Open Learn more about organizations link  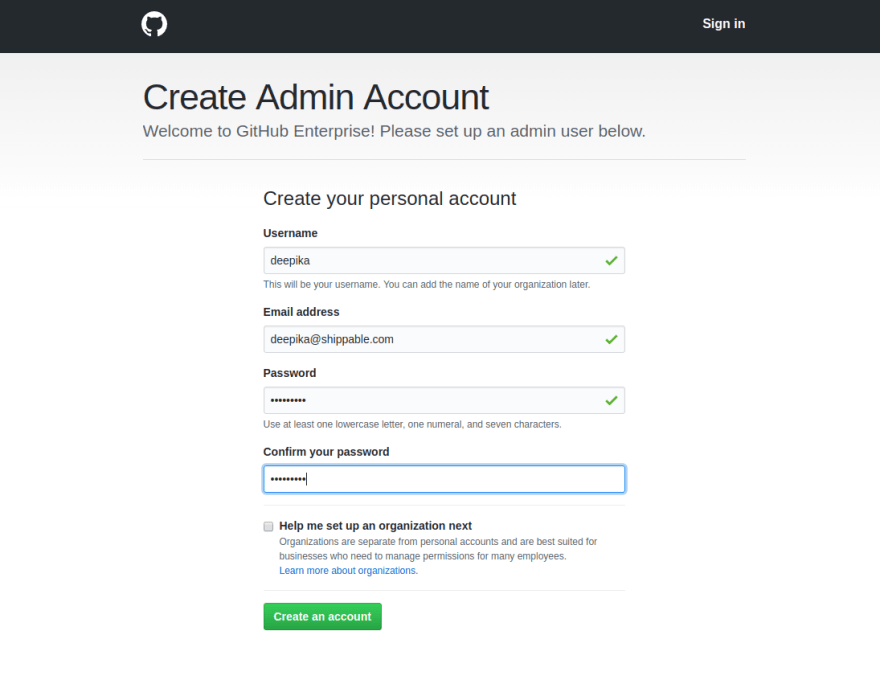349,571
